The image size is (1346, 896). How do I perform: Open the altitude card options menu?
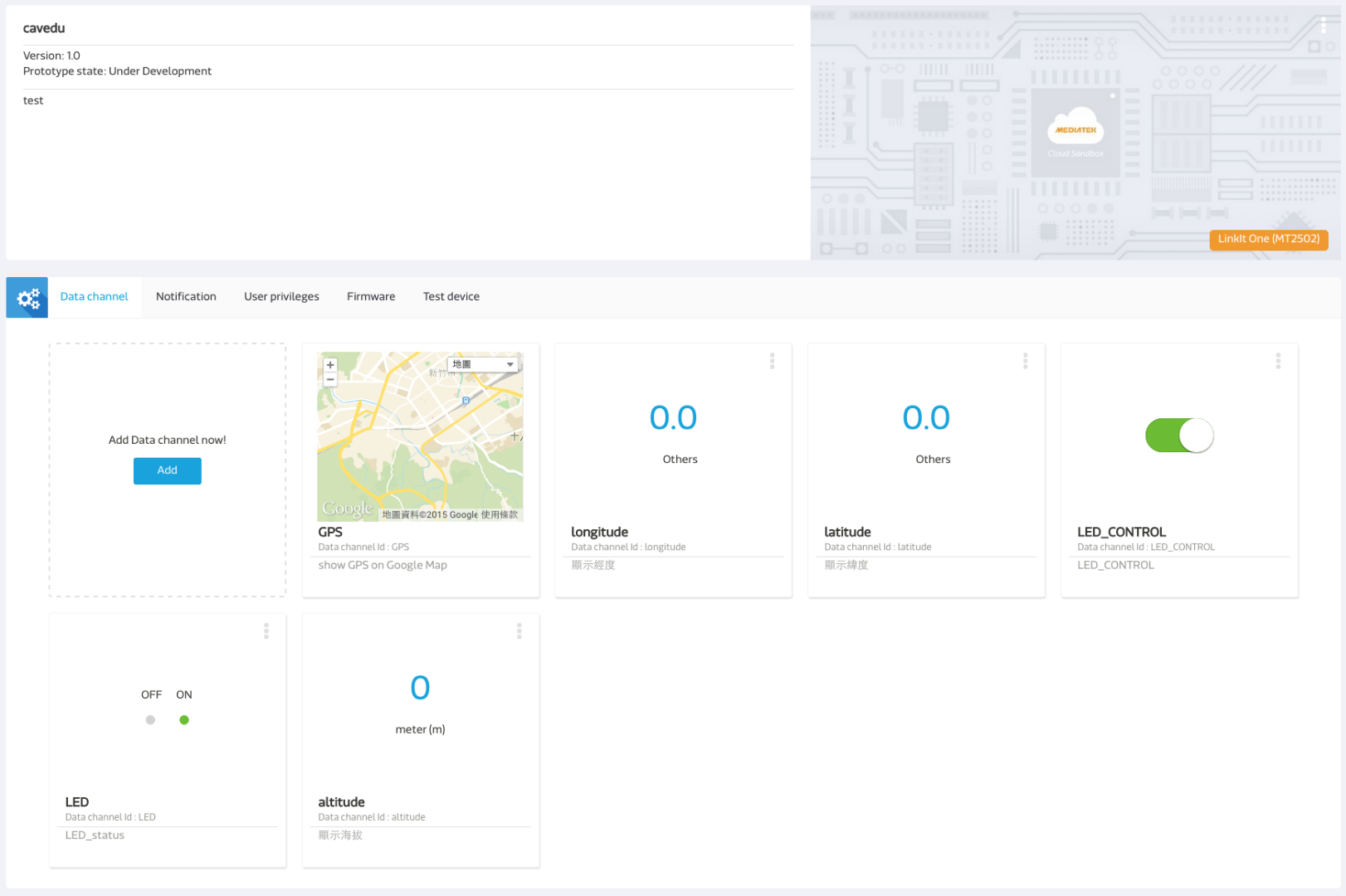pyautogui.click(x=519, y=631)
